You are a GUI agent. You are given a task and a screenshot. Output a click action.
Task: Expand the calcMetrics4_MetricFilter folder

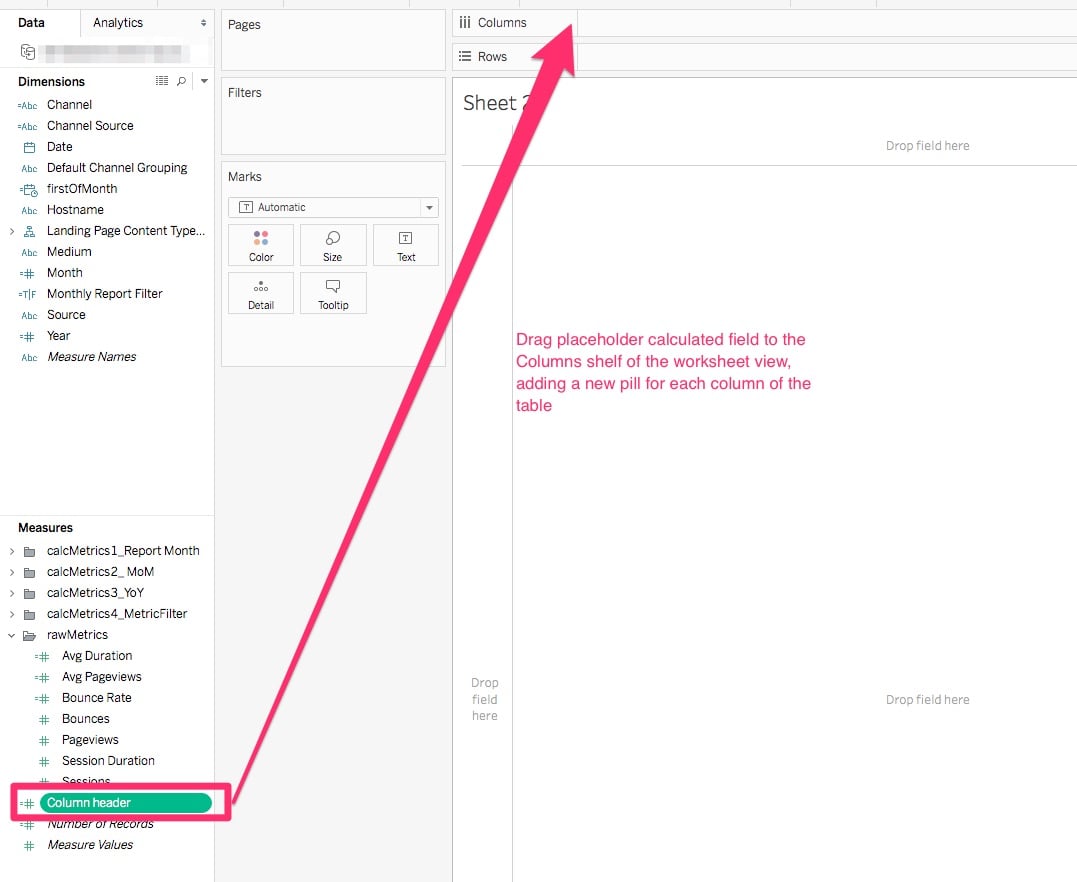11,613
